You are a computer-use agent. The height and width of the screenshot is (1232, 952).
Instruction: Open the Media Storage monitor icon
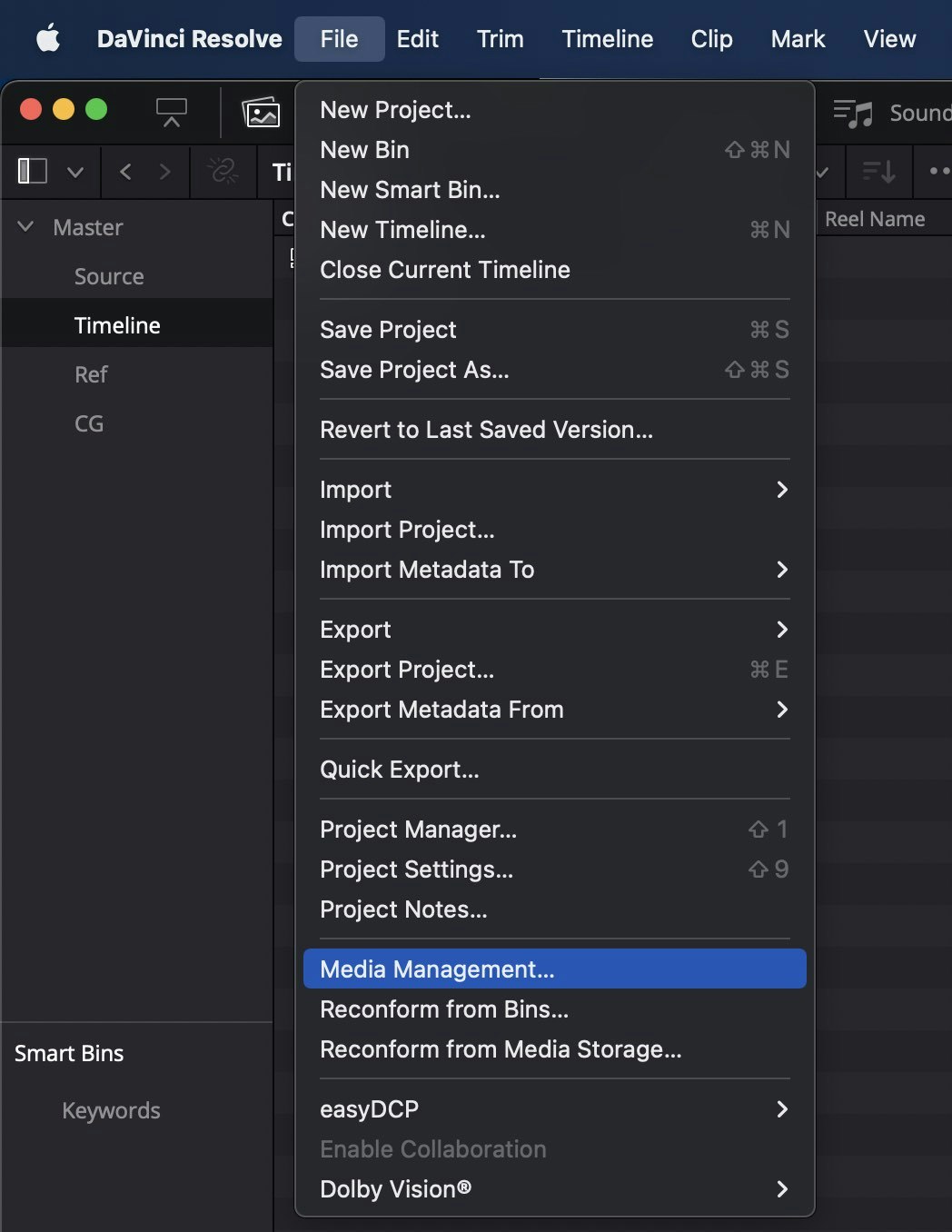pos(171,113)
